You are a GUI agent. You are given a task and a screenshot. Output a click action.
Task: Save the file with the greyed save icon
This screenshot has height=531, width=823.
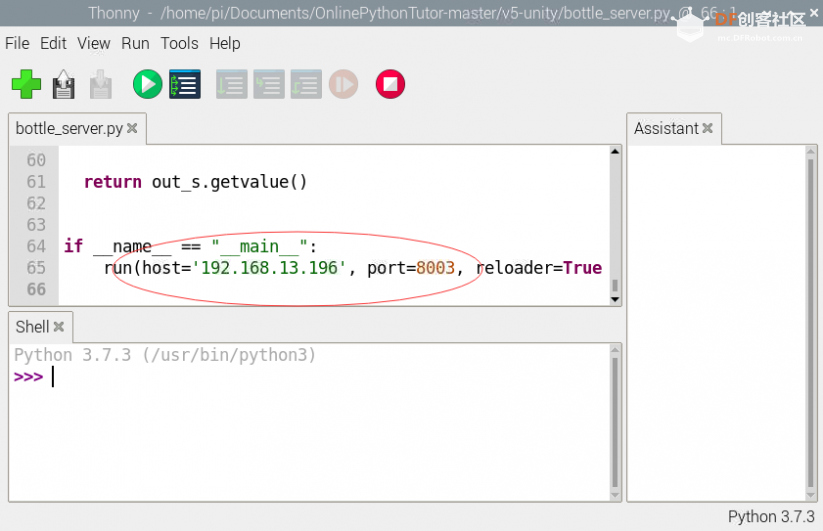(101, 84)
